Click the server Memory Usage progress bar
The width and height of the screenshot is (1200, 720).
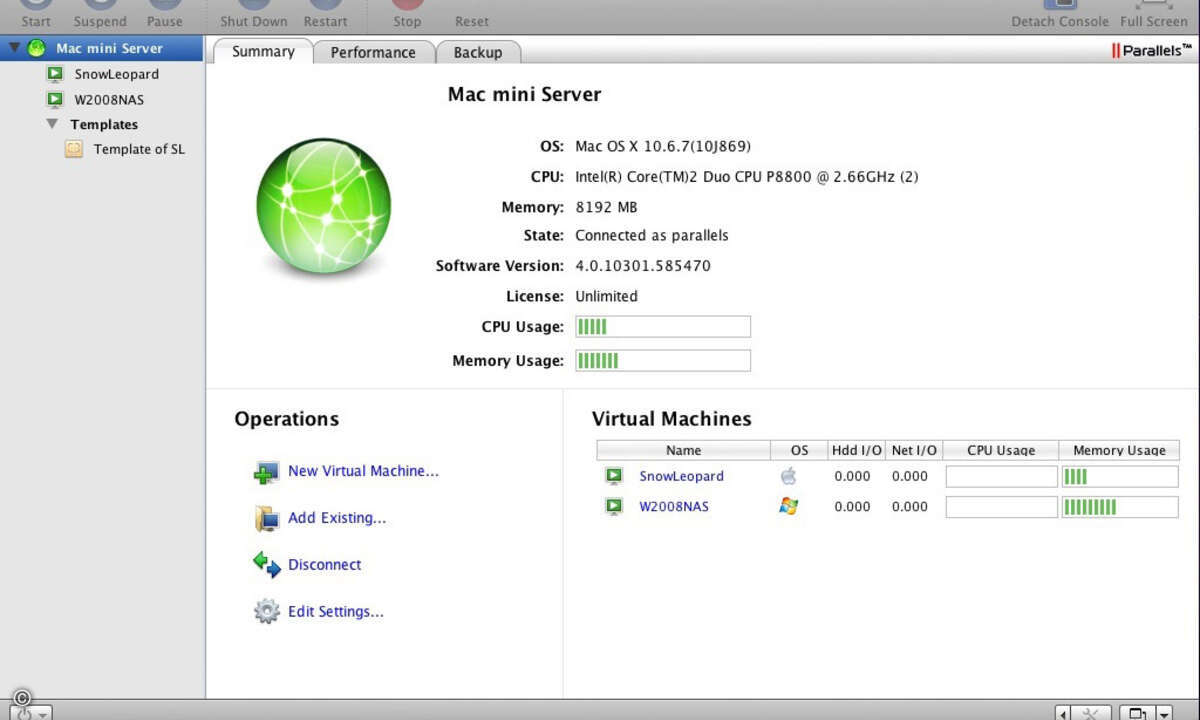[x=663, y=361]
